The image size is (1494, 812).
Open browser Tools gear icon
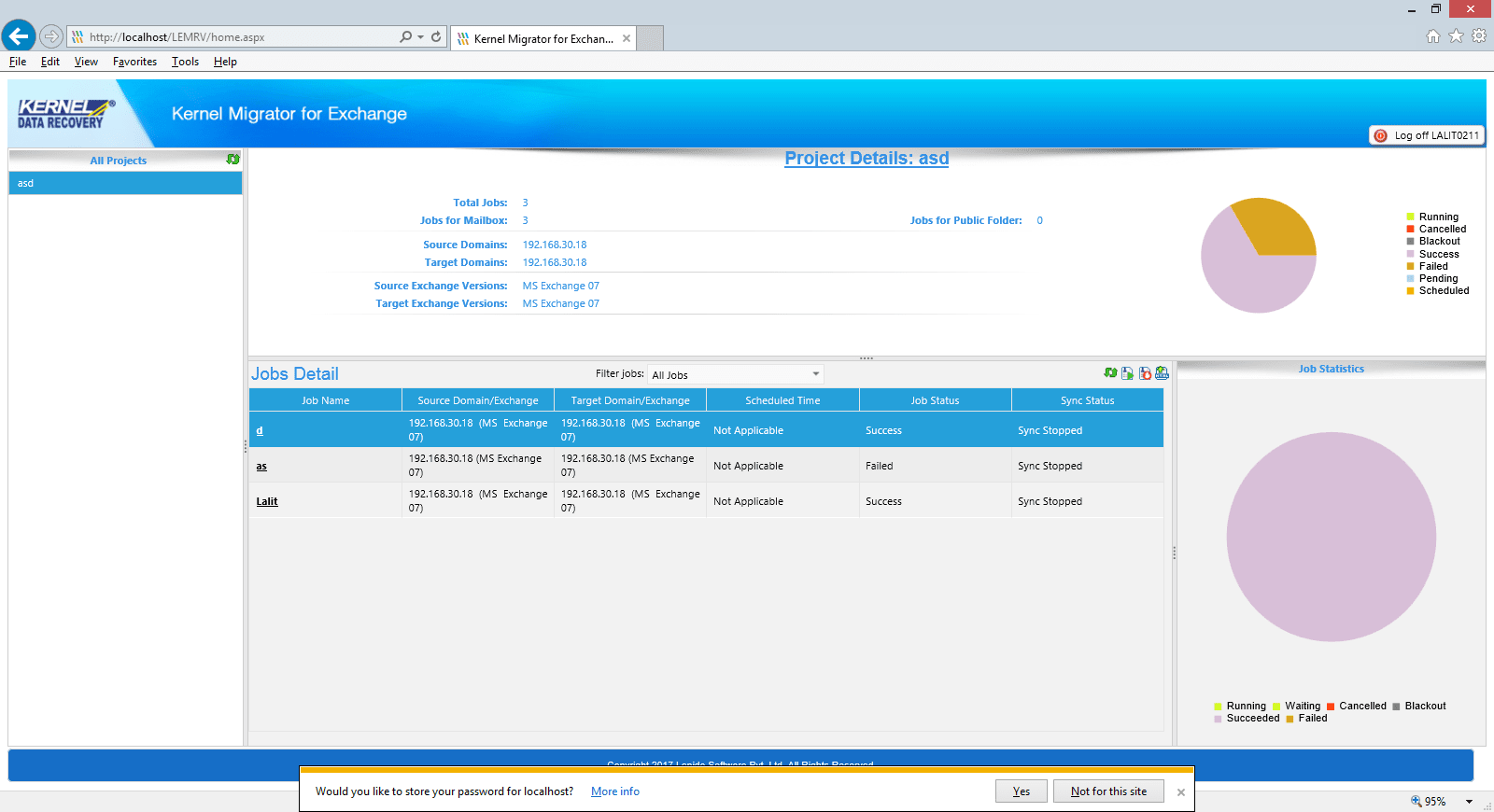pyautogui.click(x=1479, y=36)
